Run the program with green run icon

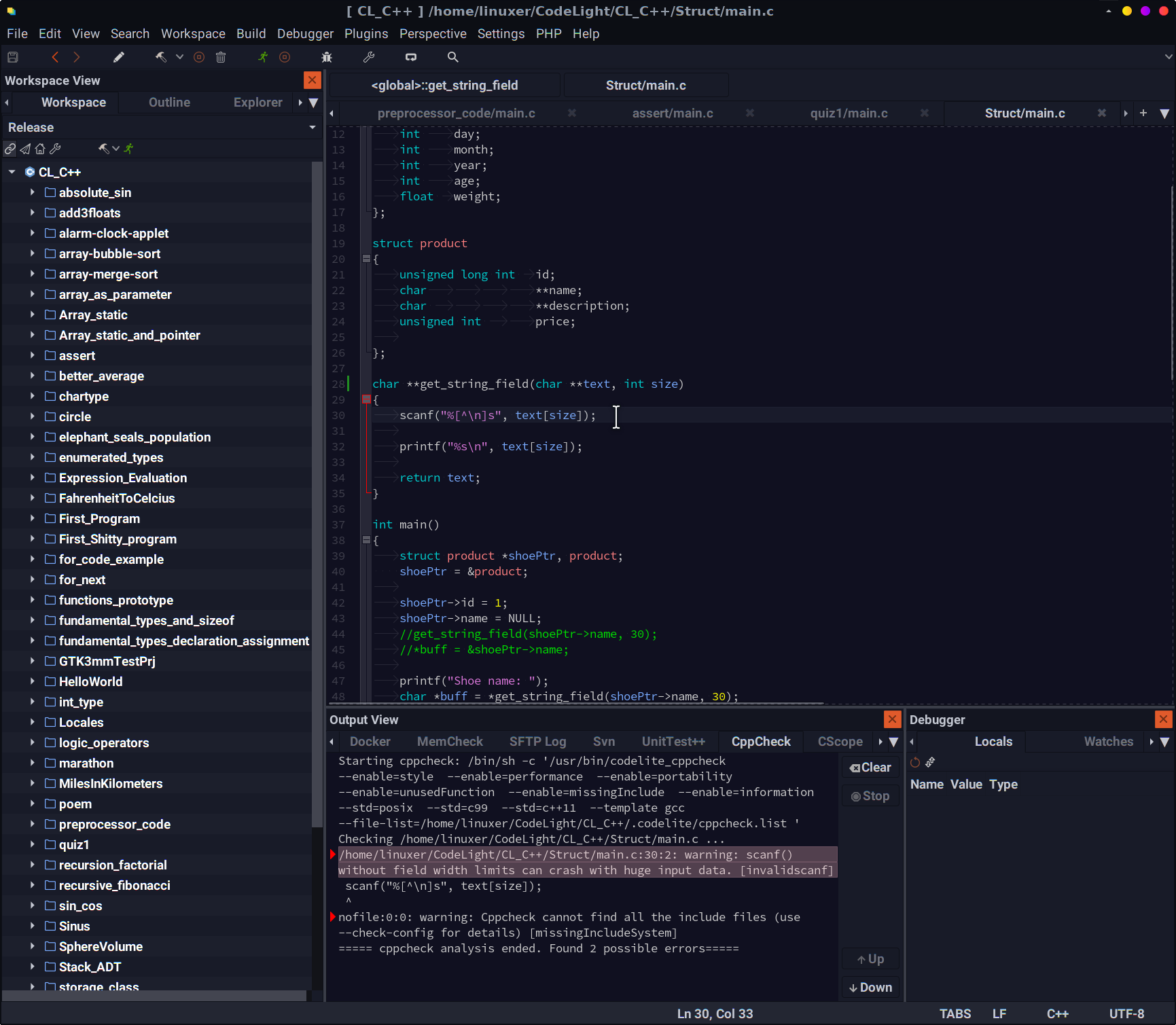click(262, 57)
